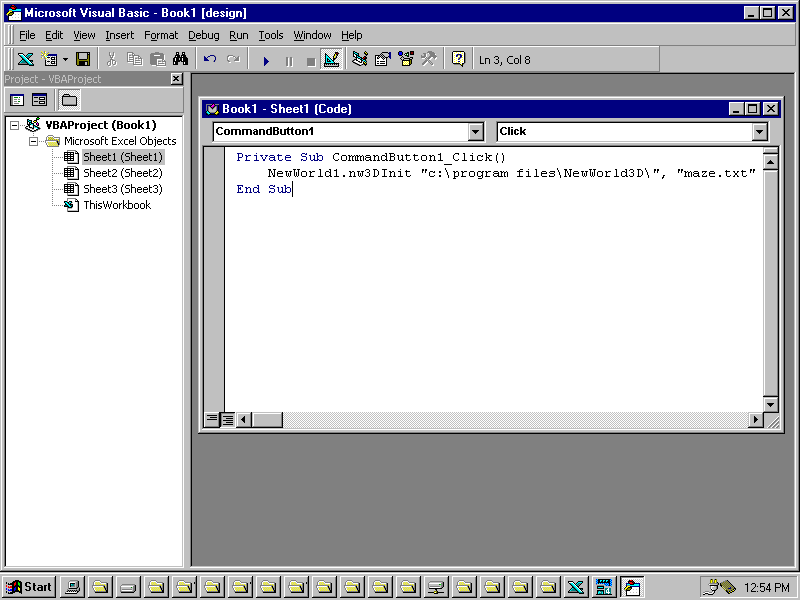Select Sheet2 (Sheet2) in project tree
Viewport: 800px width, 600px height.
click(x=123, y=173)
